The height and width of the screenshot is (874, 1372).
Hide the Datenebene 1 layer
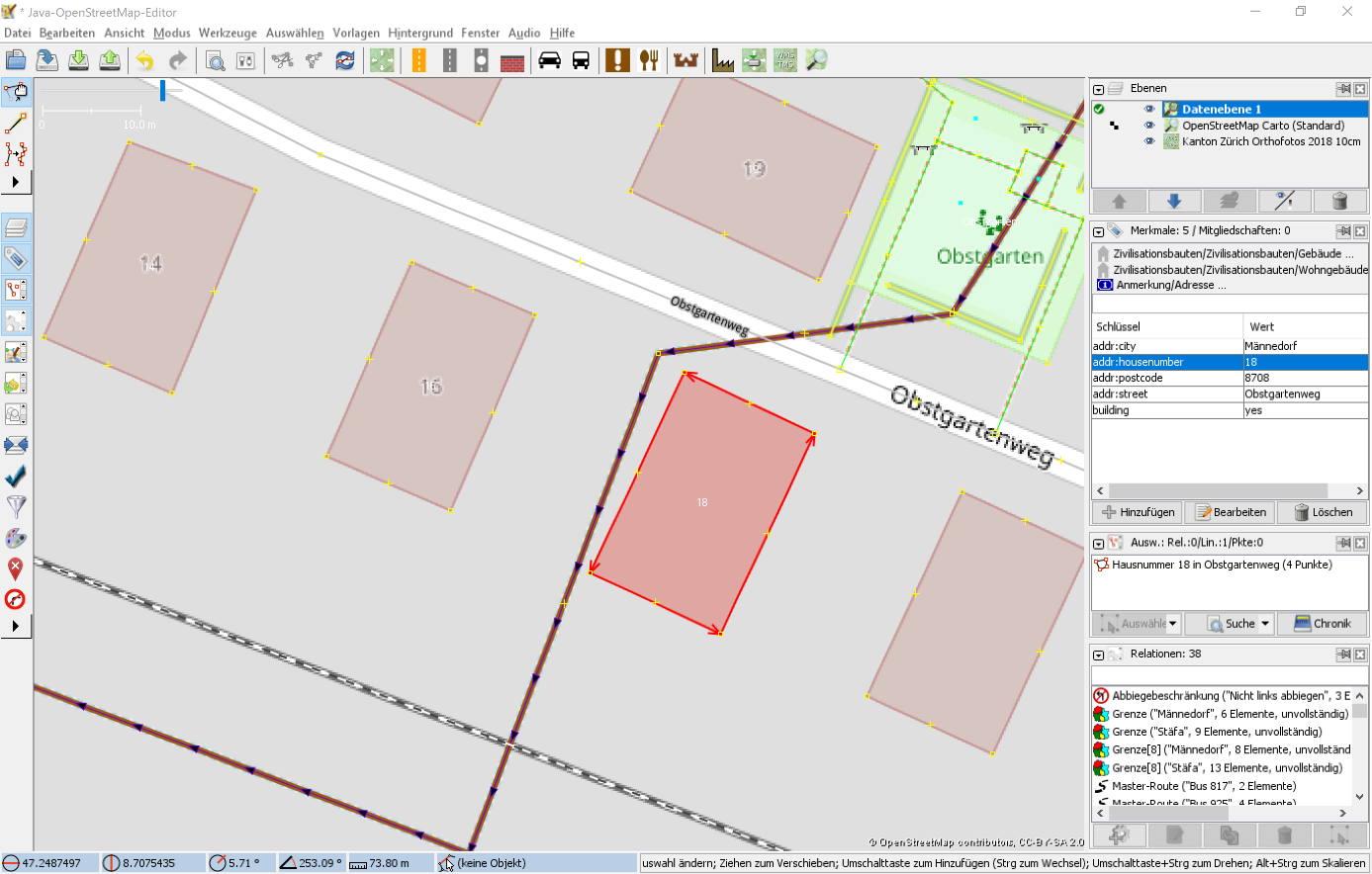[x=1149, y=110]
